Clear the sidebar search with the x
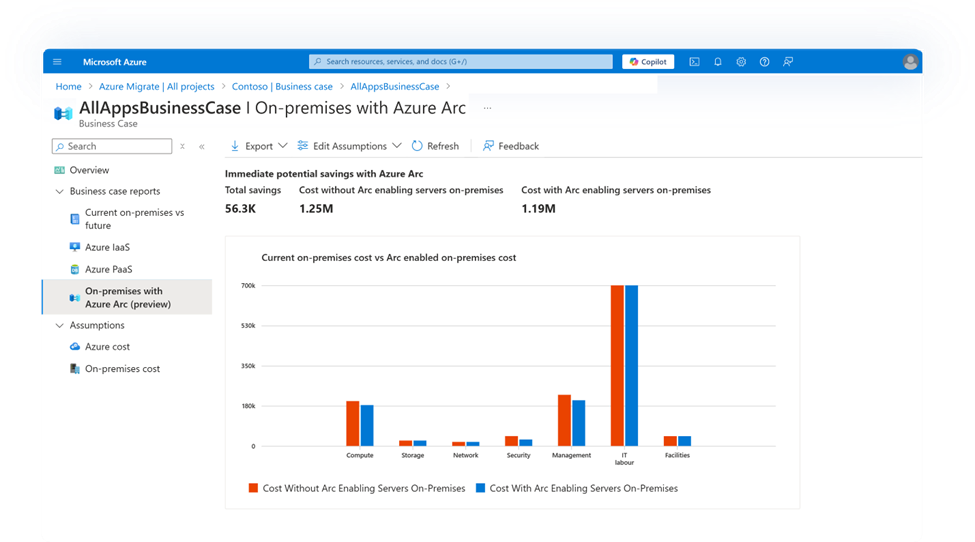 click(x=182, y=146)
